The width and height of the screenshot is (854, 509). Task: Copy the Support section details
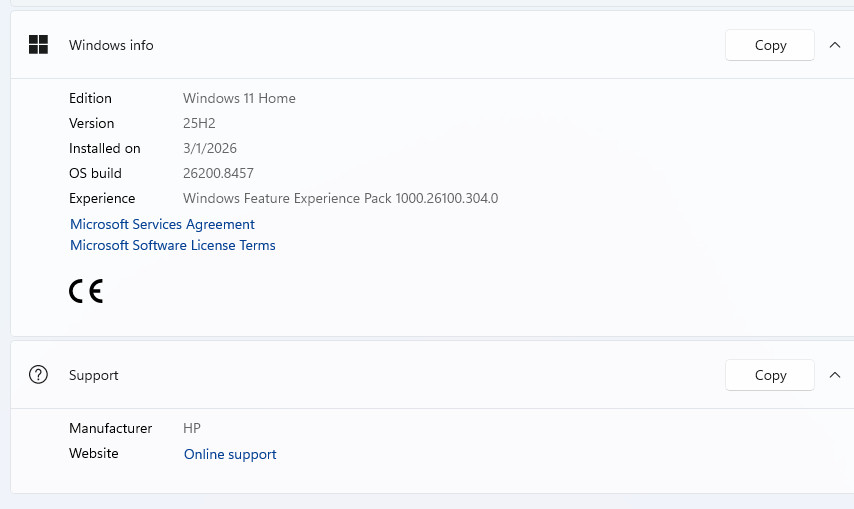(770, 375)
